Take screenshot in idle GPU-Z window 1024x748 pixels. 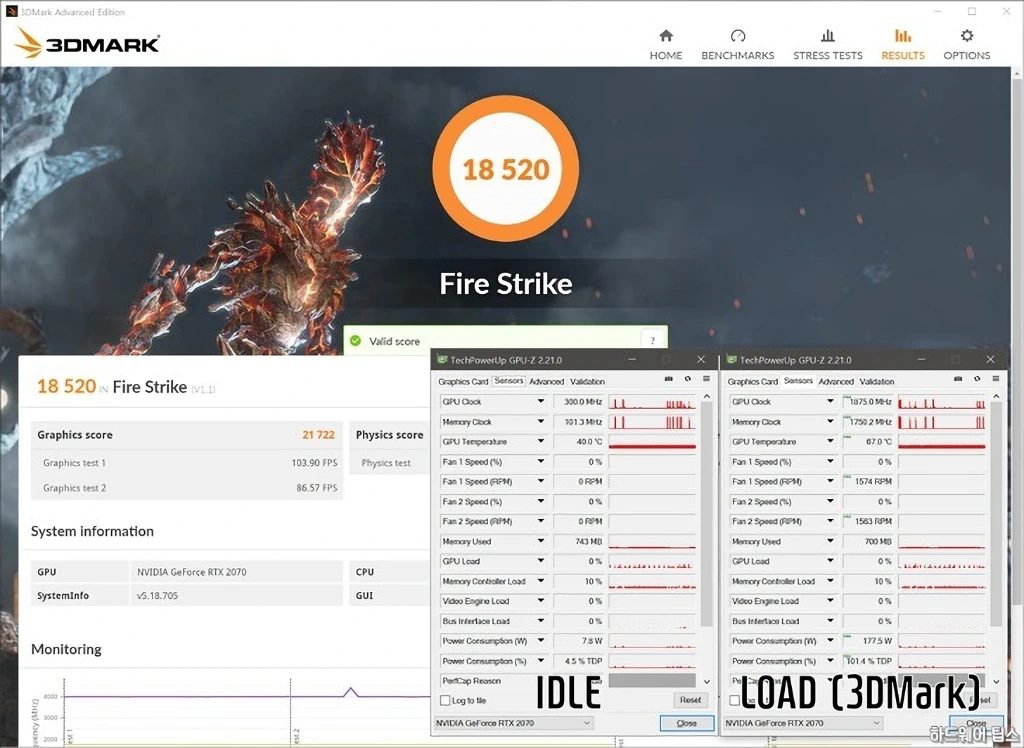(669, 379)
